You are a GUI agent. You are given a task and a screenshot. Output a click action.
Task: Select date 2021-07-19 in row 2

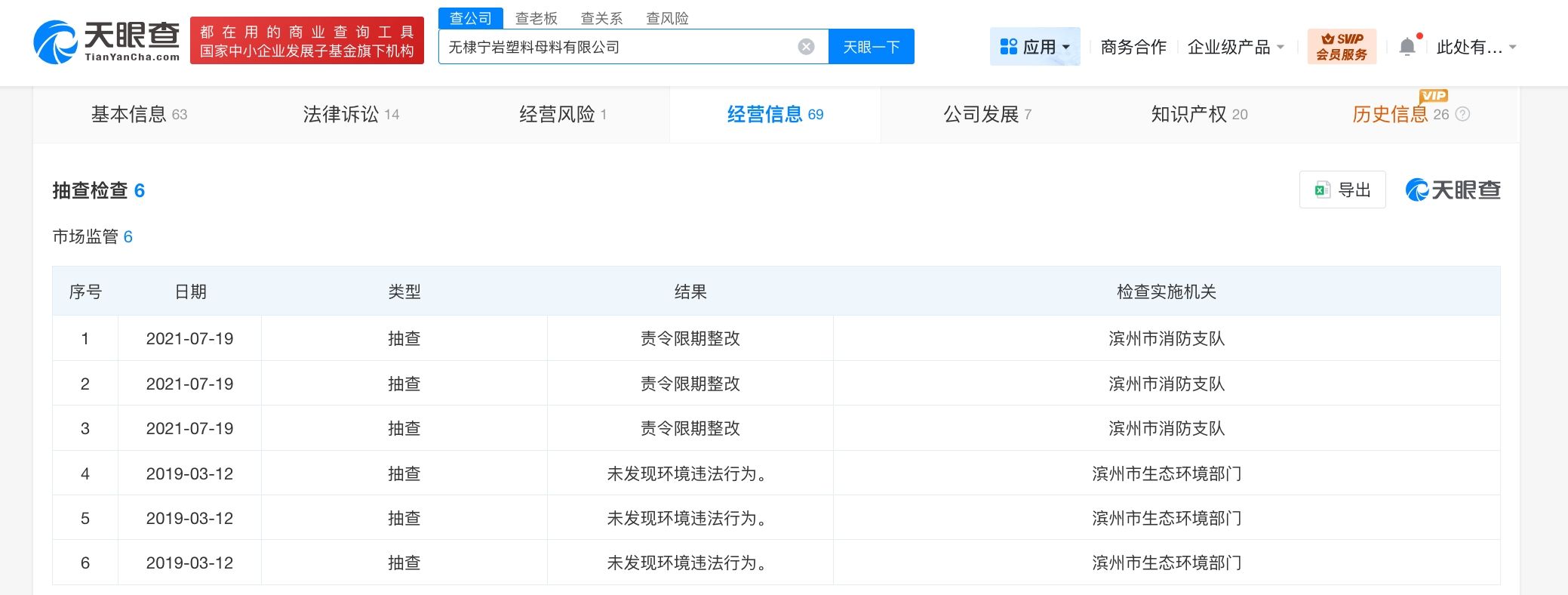(189, 384)
